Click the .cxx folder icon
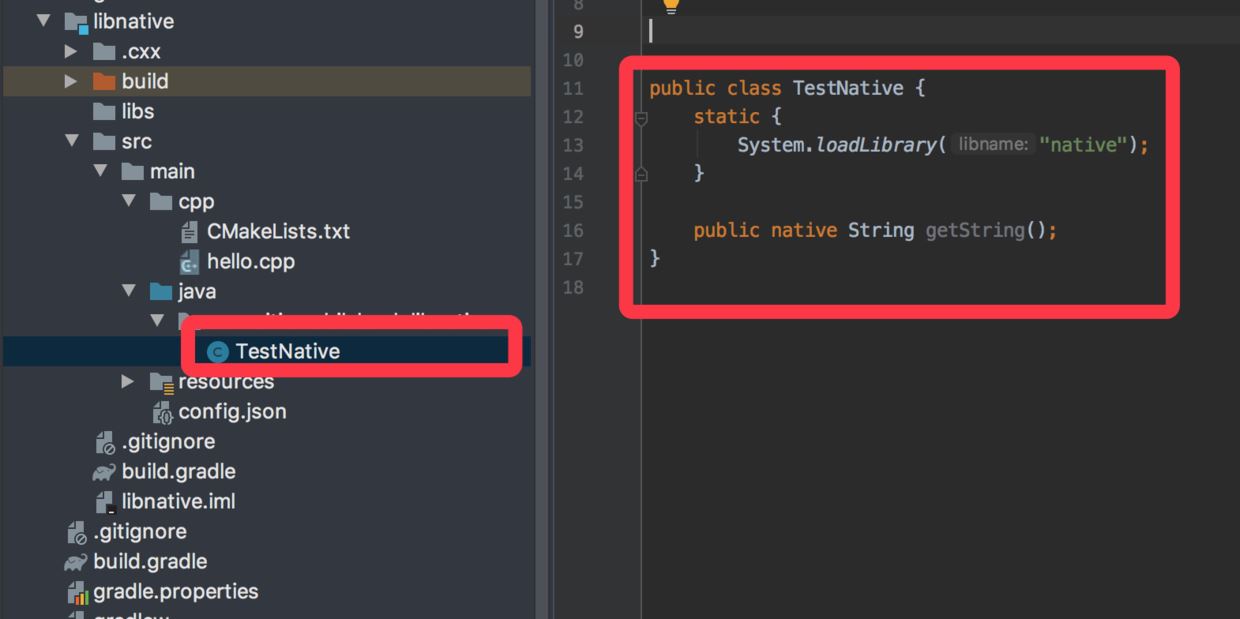 pos(104,51)
